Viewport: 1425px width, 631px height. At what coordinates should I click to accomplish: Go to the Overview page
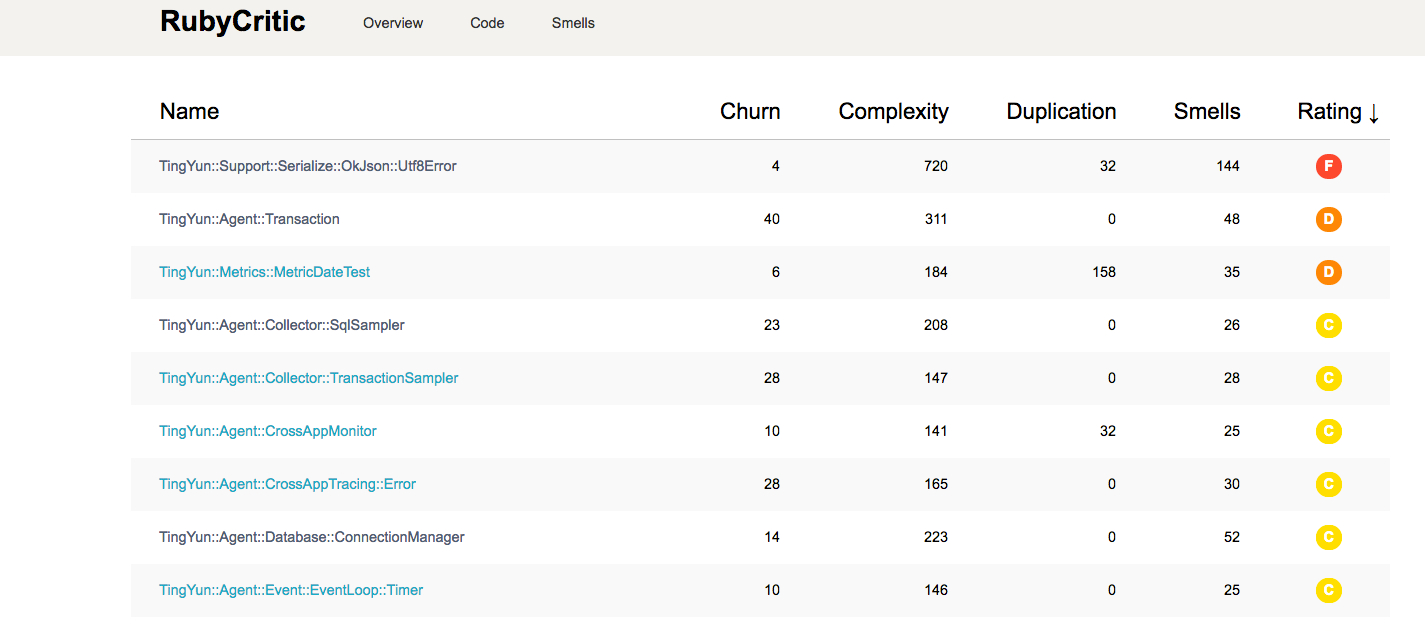click(393, 23)
